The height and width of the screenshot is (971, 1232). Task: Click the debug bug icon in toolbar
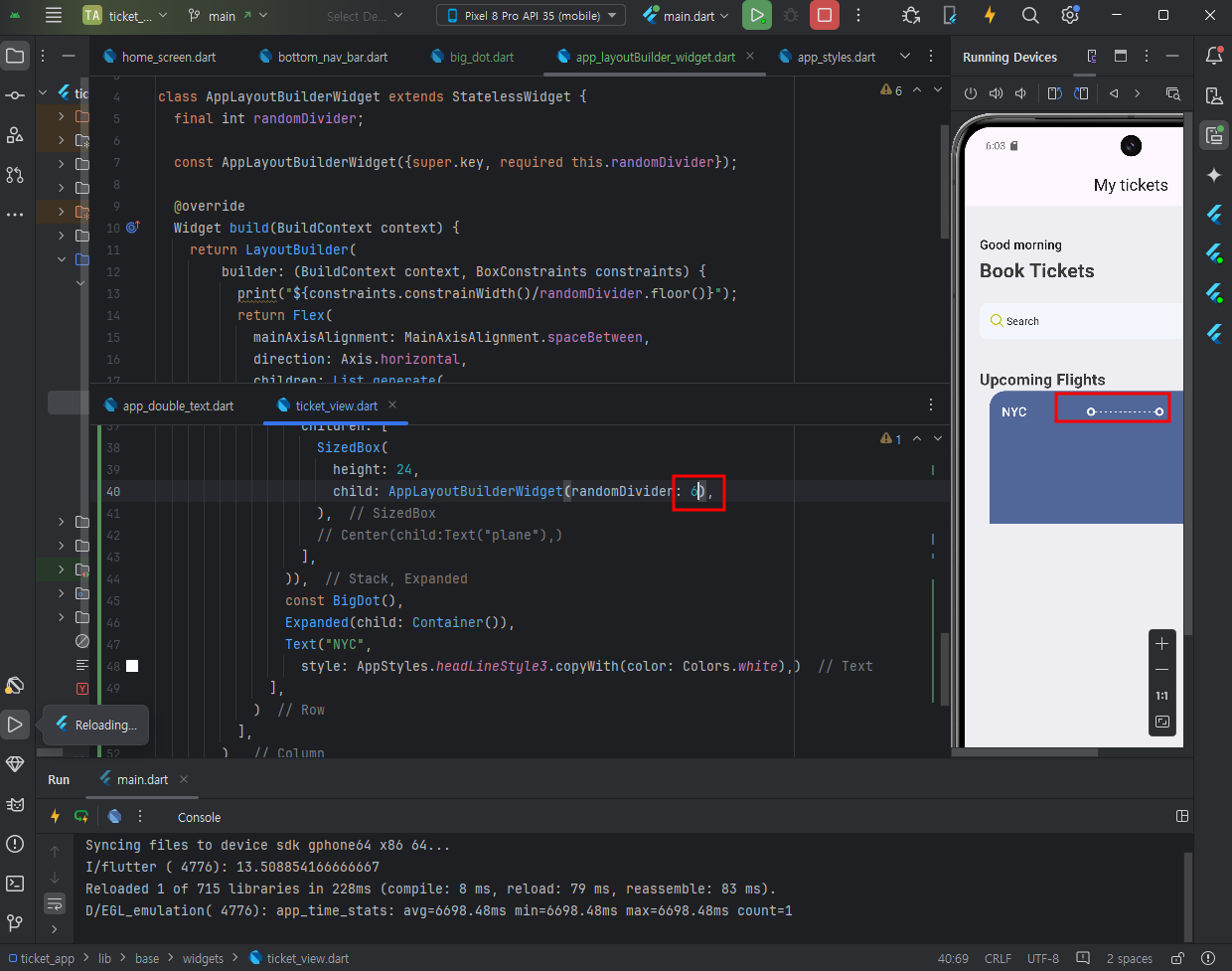(x=911, y=15)
